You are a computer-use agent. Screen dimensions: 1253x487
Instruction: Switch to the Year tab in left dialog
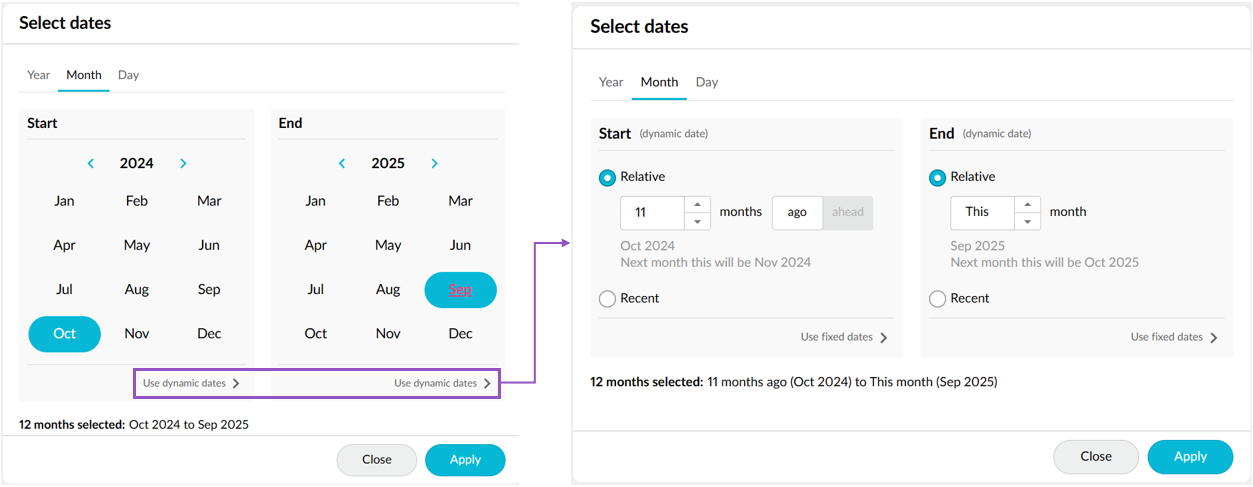pos(38,75)
